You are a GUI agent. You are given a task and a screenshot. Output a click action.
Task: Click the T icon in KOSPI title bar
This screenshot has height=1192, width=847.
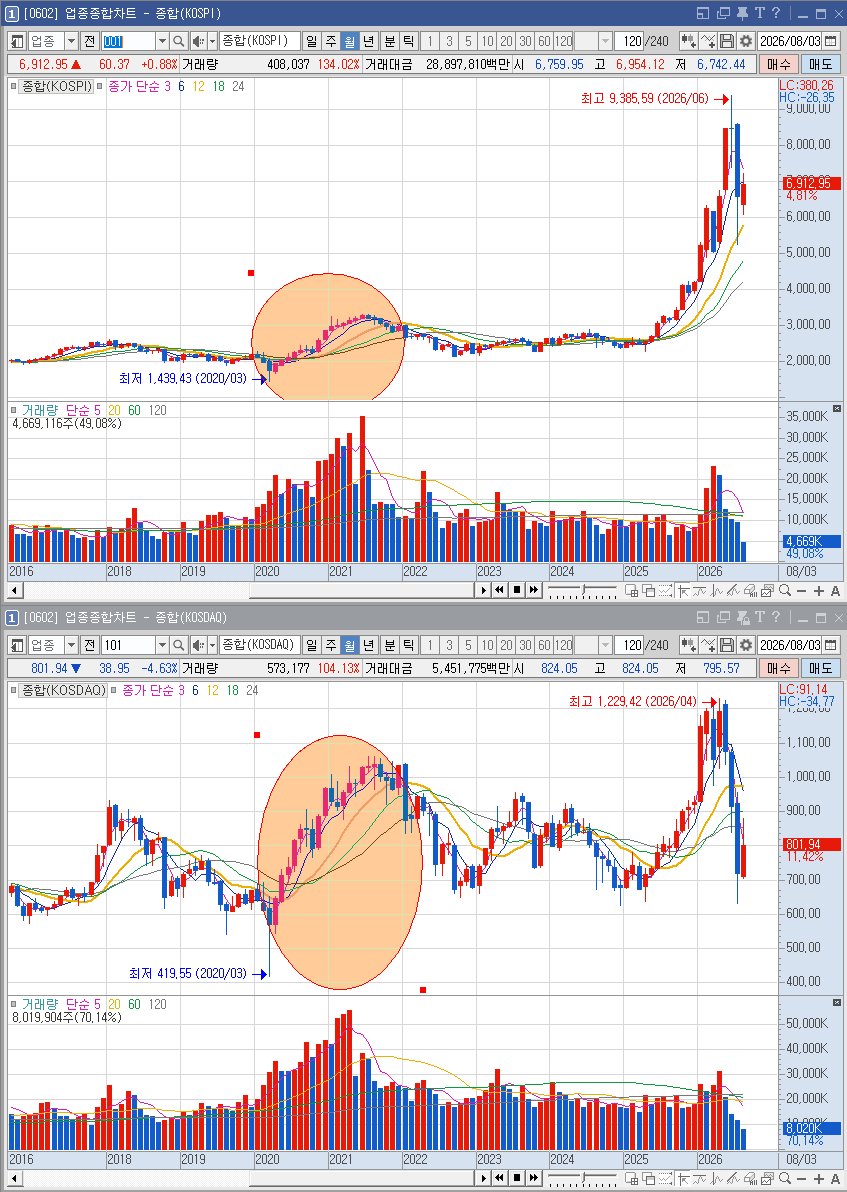(760, 13)
